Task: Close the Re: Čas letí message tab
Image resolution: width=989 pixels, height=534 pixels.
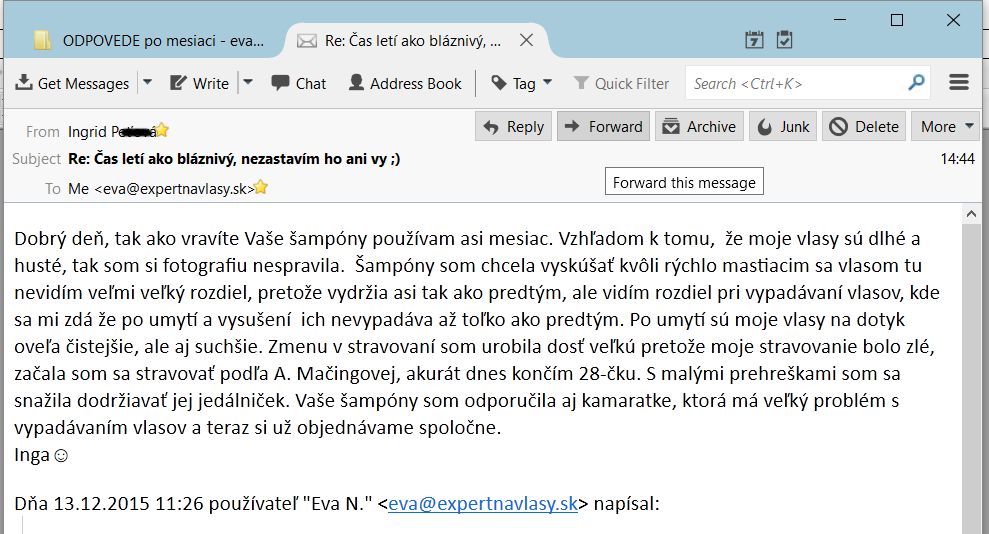Action: pyautogui.click(x=526, y=40)
